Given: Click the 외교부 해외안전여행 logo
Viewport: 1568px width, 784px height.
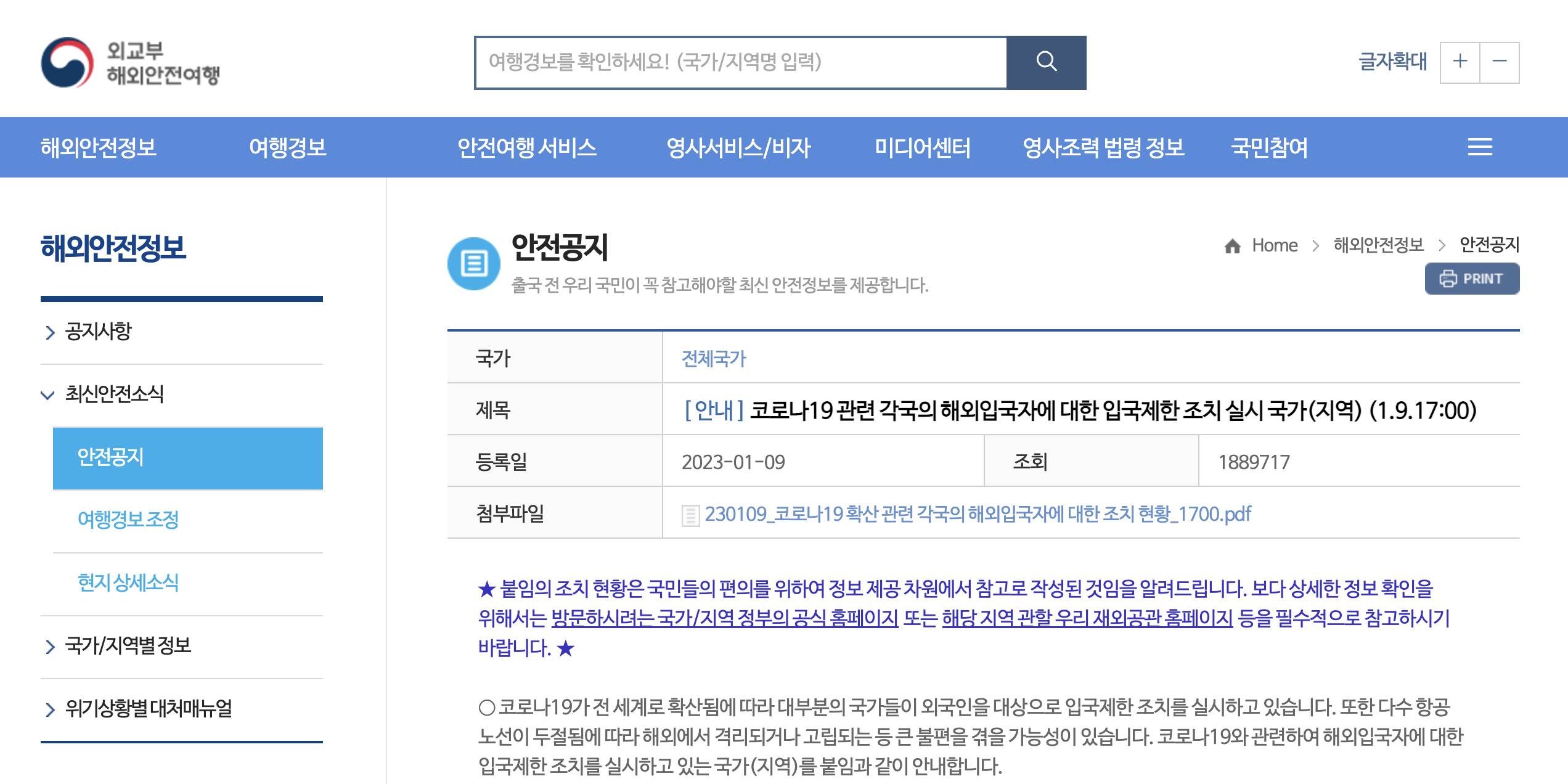Looking at the screenshot, I should coord(131,62).
